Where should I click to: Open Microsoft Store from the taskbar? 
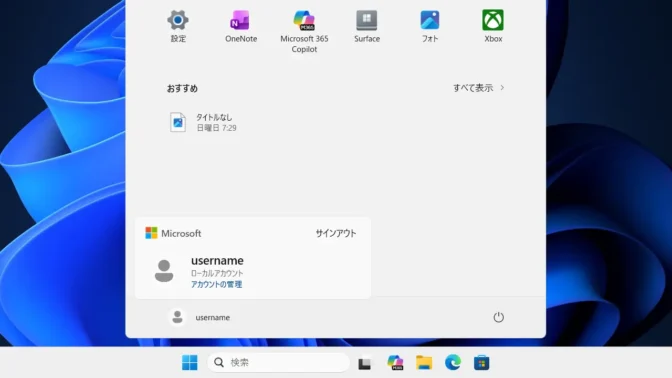(x=481, y=363)
